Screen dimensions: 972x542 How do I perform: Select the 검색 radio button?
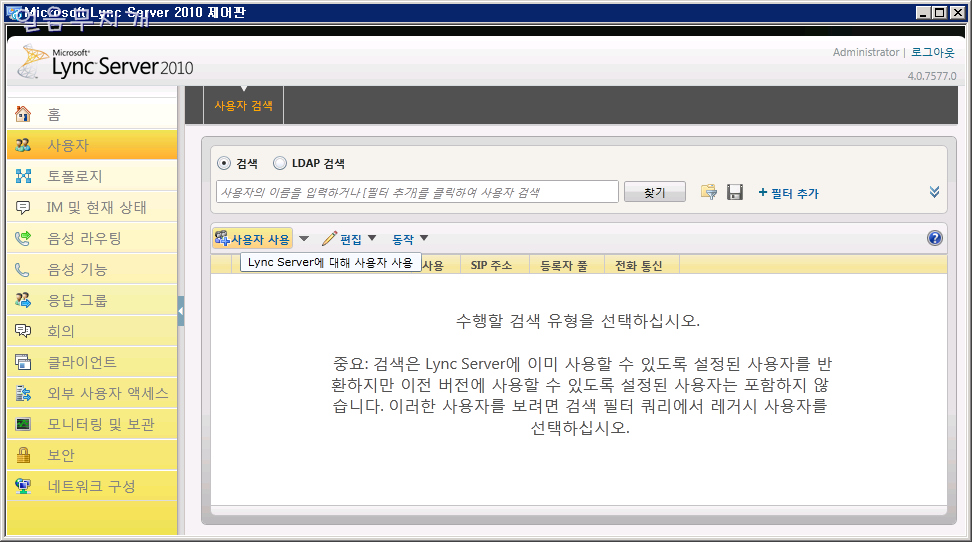[x=223, y=163]
